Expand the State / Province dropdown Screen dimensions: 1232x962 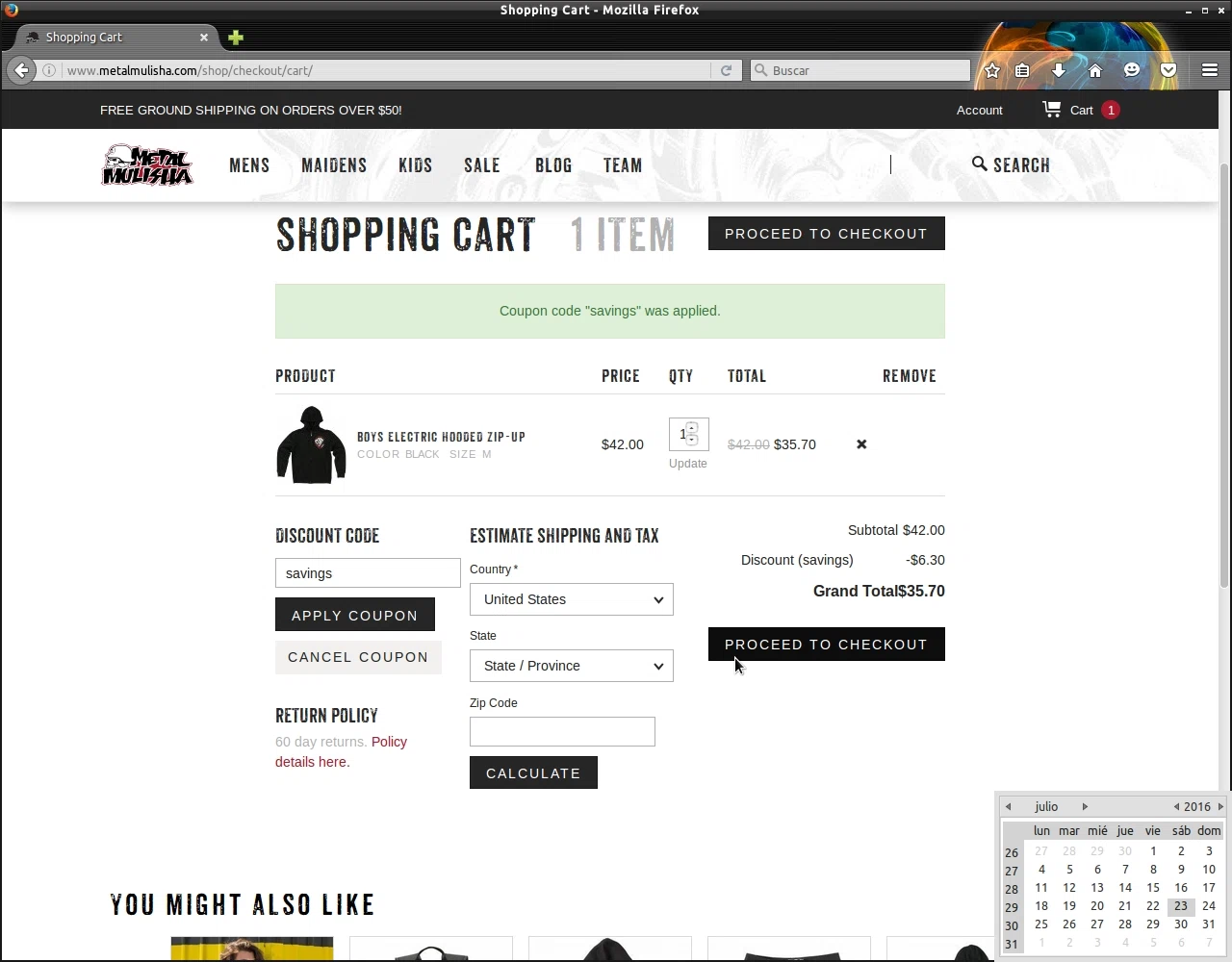(572, 666)
